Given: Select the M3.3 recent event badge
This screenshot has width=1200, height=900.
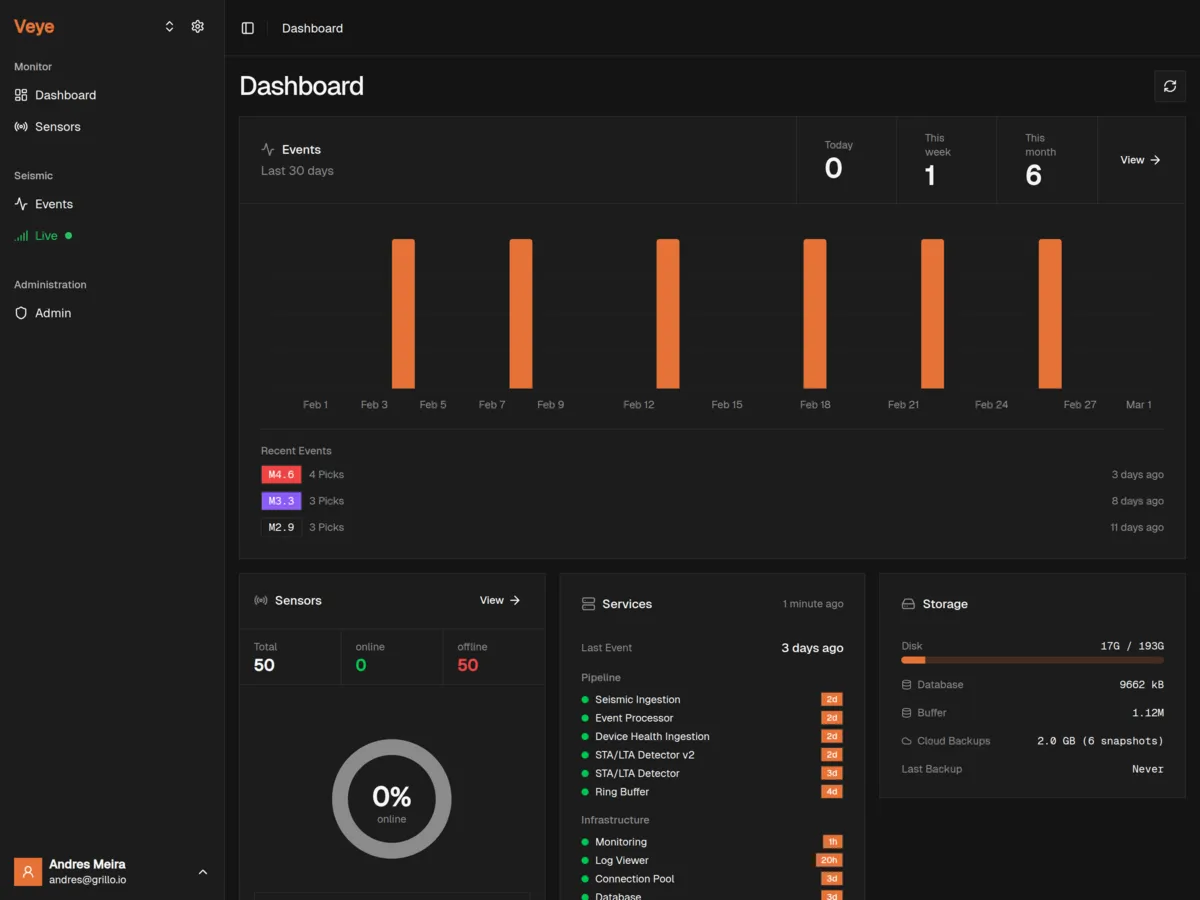Looking at the screenshot, I should pyautogui.click(x=281, y=501).
